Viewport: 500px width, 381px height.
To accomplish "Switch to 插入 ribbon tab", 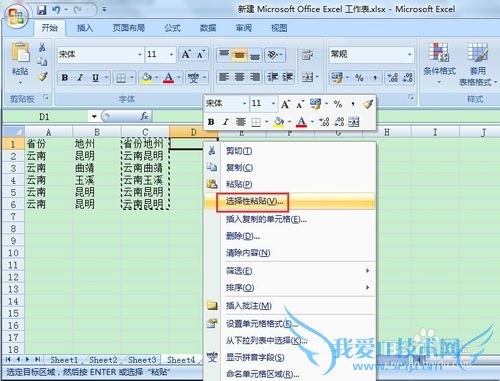I will pos(85,28).
